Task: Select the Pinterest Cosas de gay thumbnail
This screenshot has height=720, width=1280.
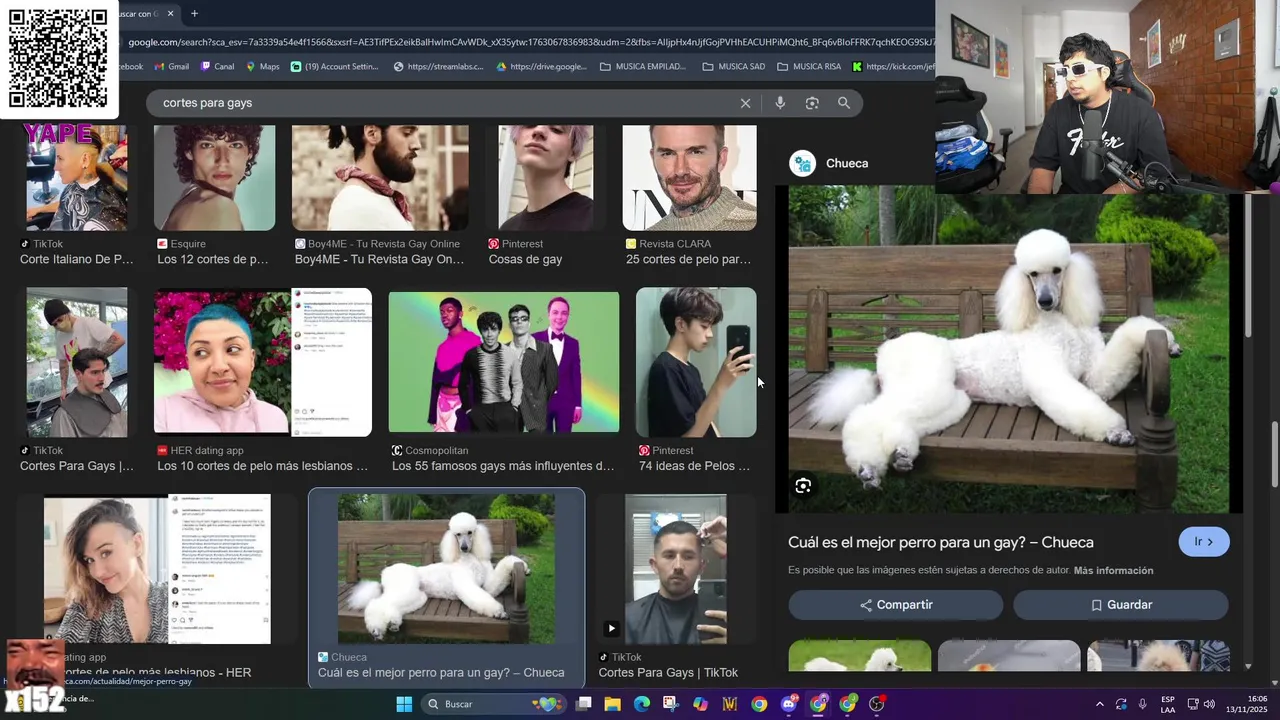Action: point(545,178)
